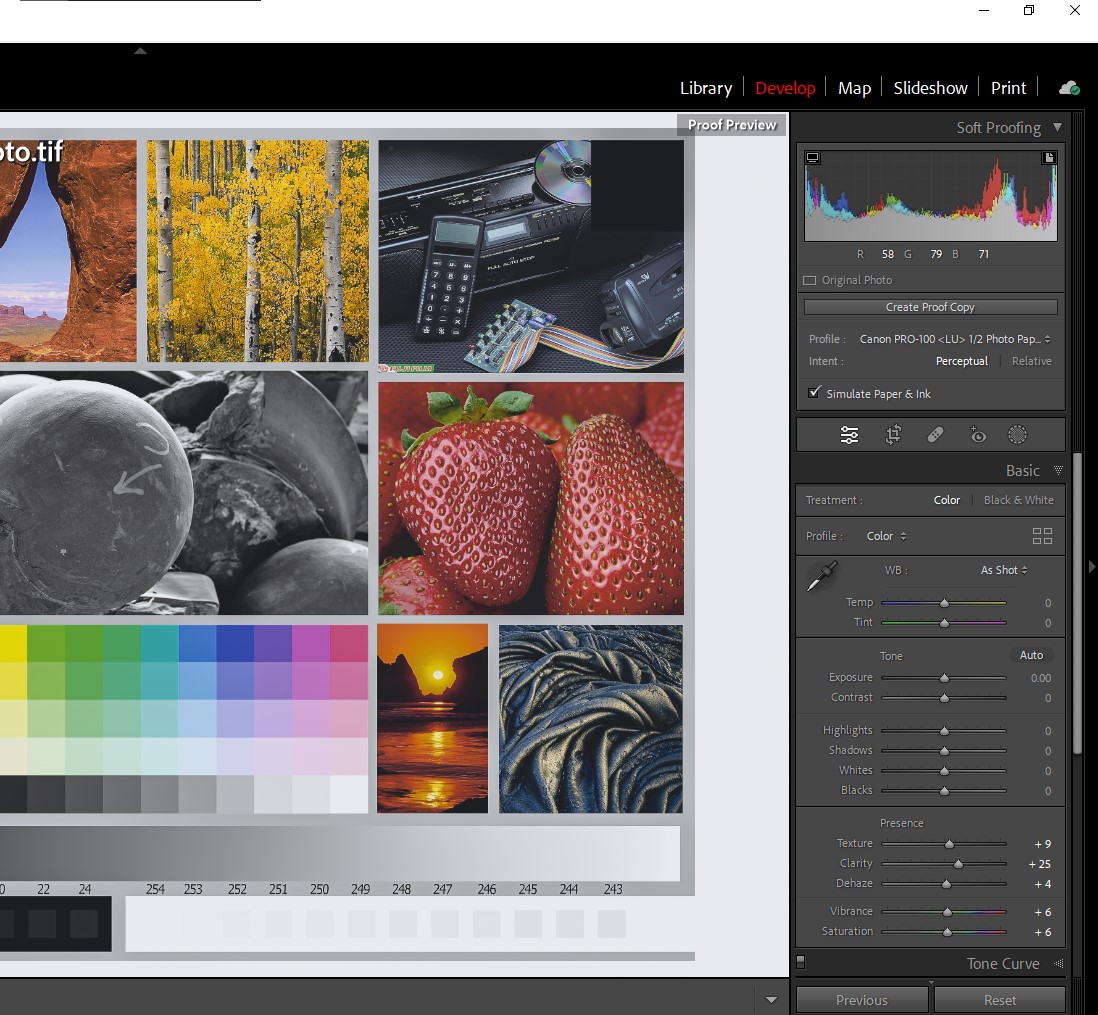1098x1015 pixels.
Task: Collapse the Soft Proofing panel
Action: (1057, 127)
